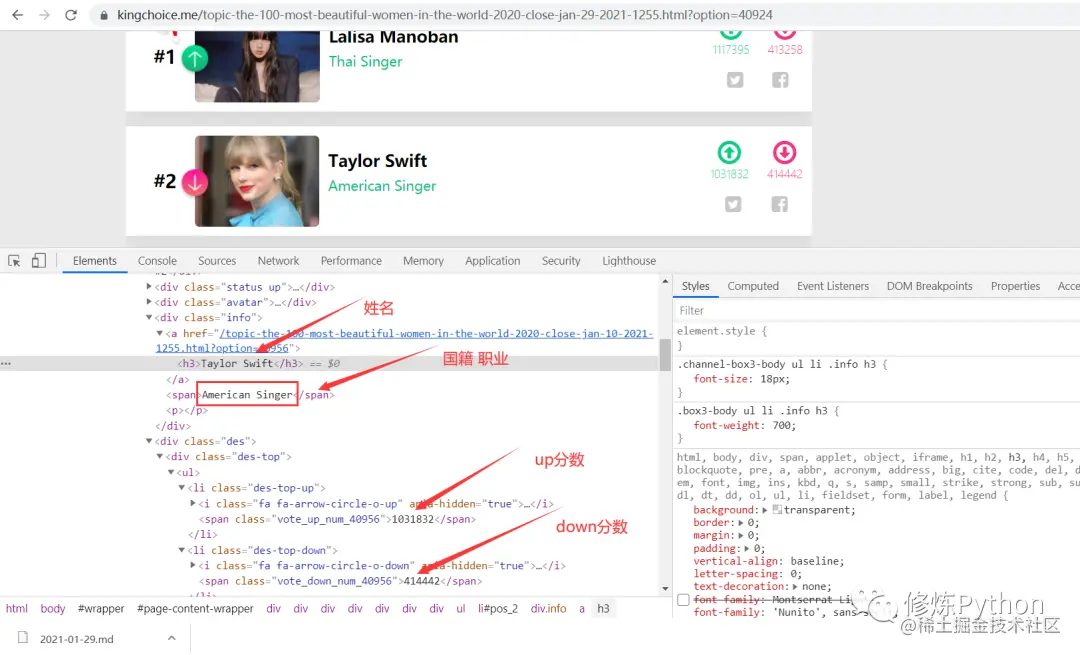Select #wrapper in the breadcrumb bar
This screenshot has height=655, width=1080.
[x=101, y=609]
